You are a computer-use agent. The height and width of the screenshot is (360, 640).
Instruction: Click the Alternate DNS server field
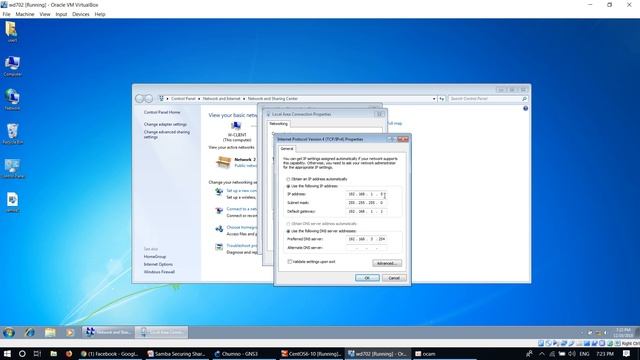366,248
